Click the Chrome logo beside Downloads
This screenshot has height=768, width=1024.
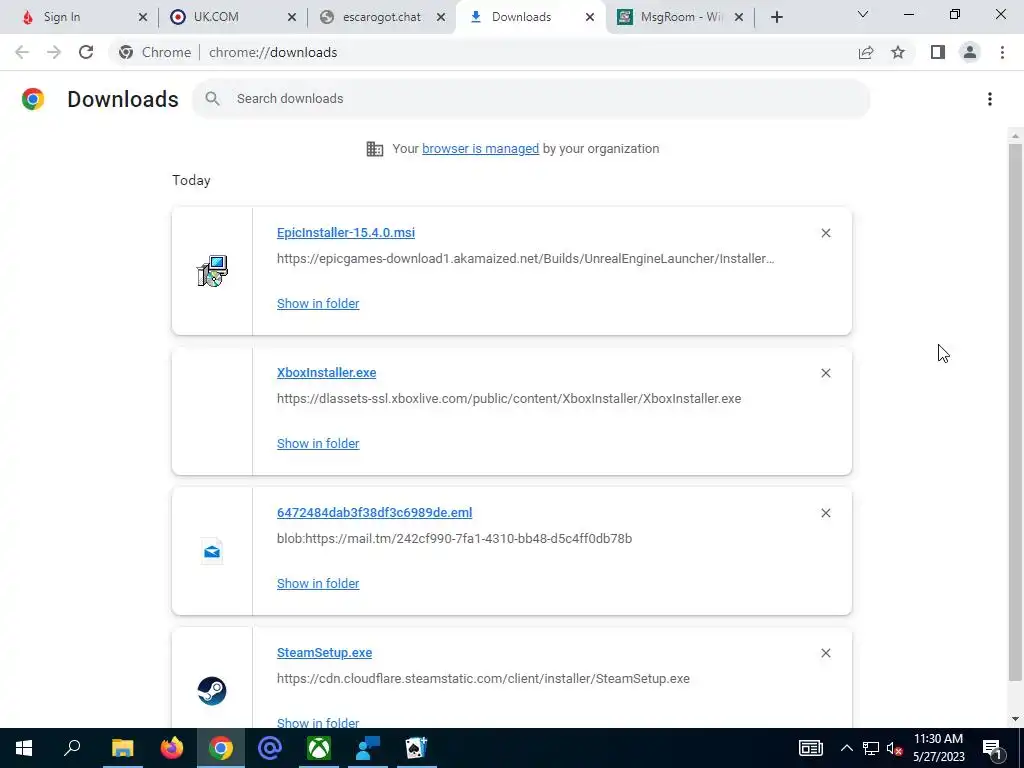[33, 99]
